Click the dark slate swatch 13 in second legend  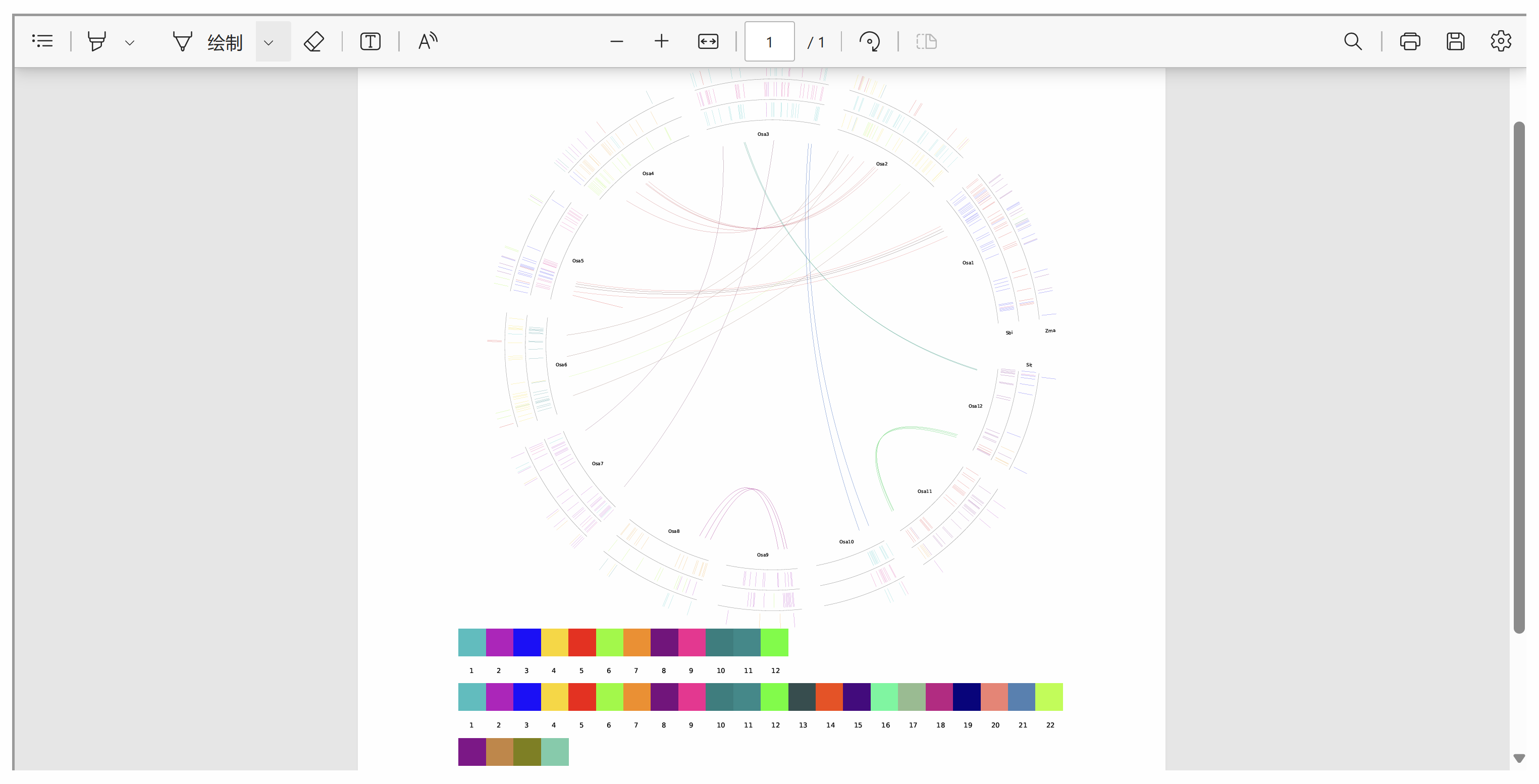(802, 697)
